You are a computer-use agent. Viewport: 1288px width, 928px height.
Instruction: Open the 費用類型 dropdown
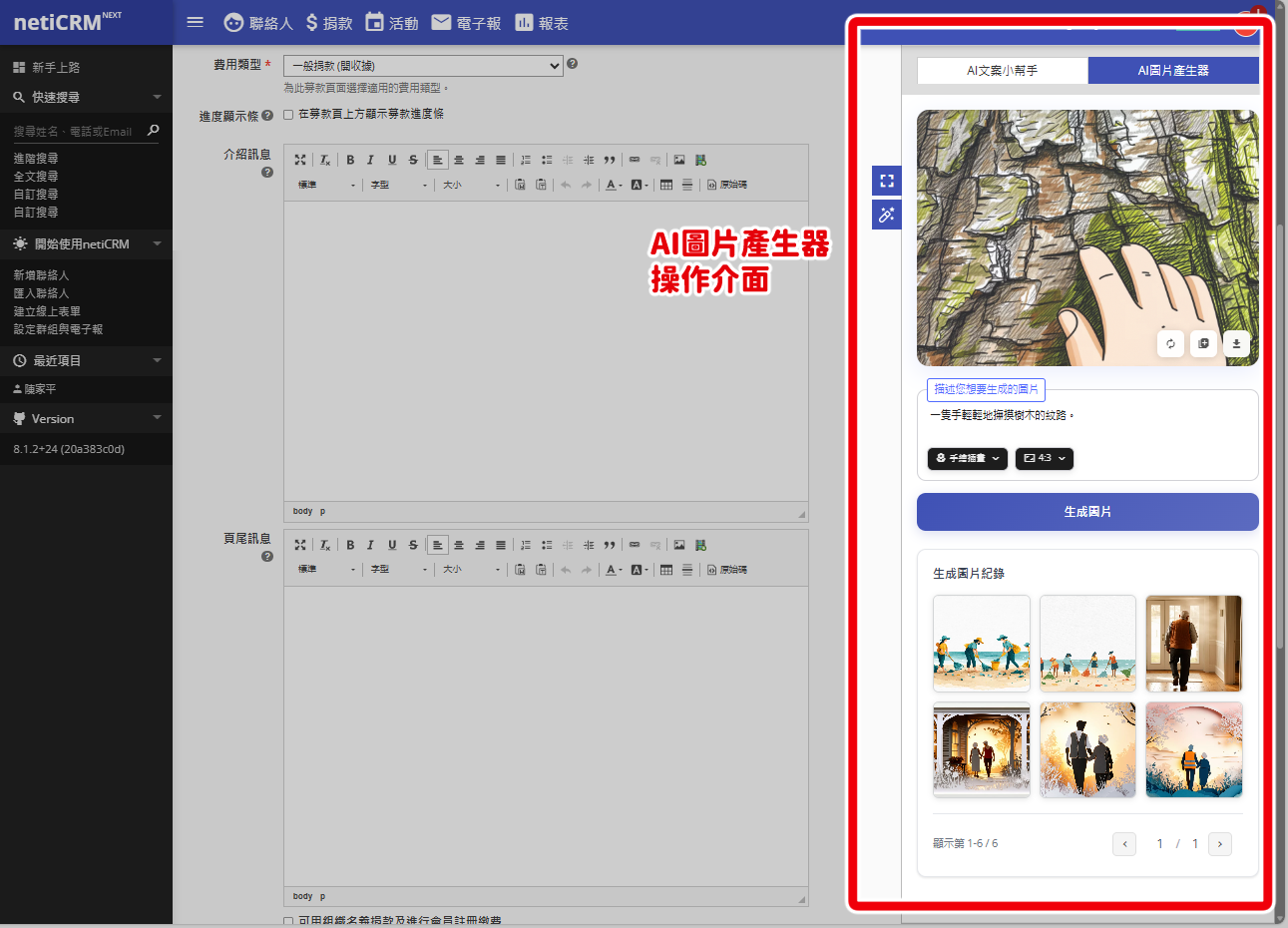pos(423,66)
